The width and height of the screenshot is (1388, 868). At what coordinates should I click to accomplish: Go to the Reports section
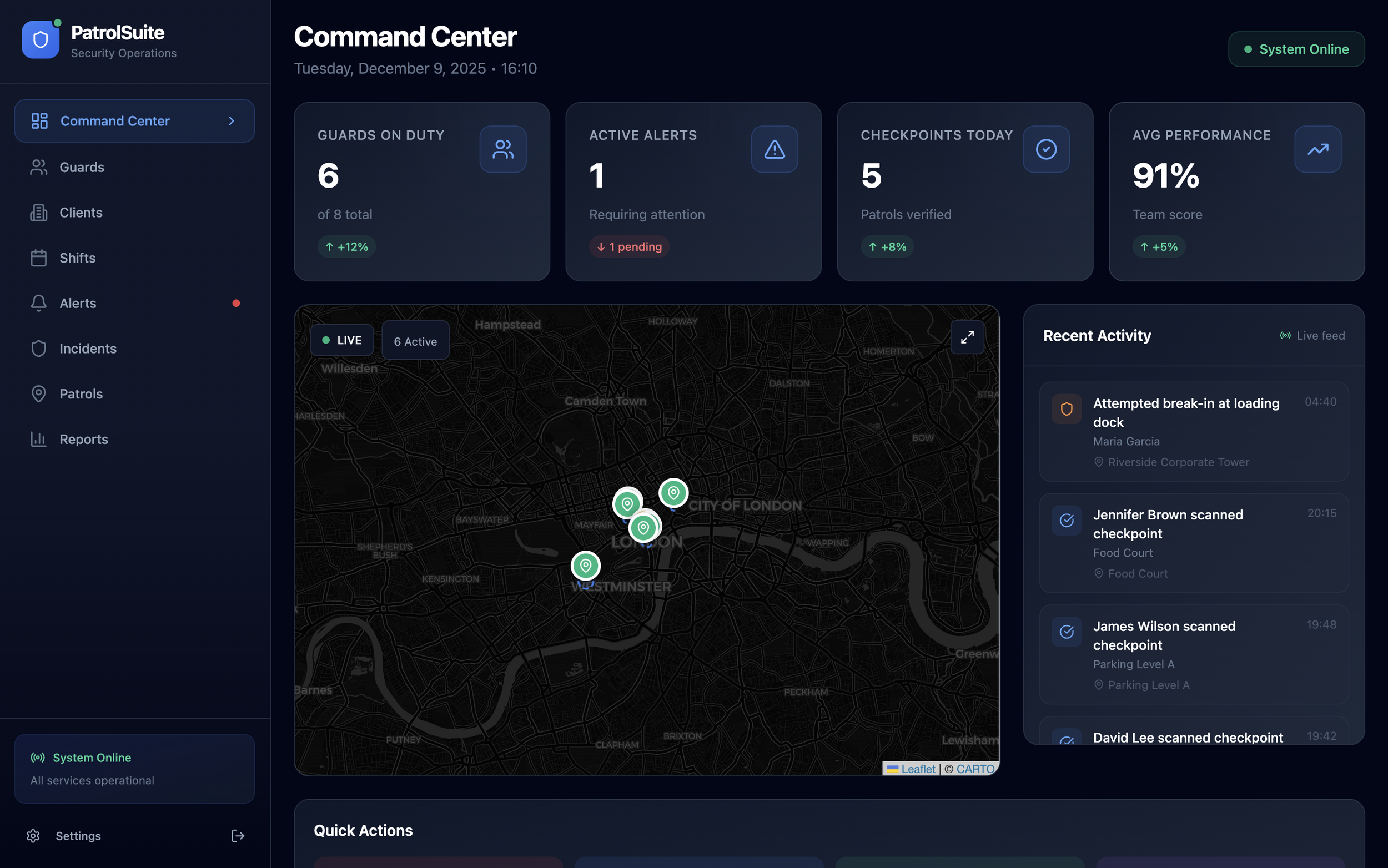click(84, 439)
